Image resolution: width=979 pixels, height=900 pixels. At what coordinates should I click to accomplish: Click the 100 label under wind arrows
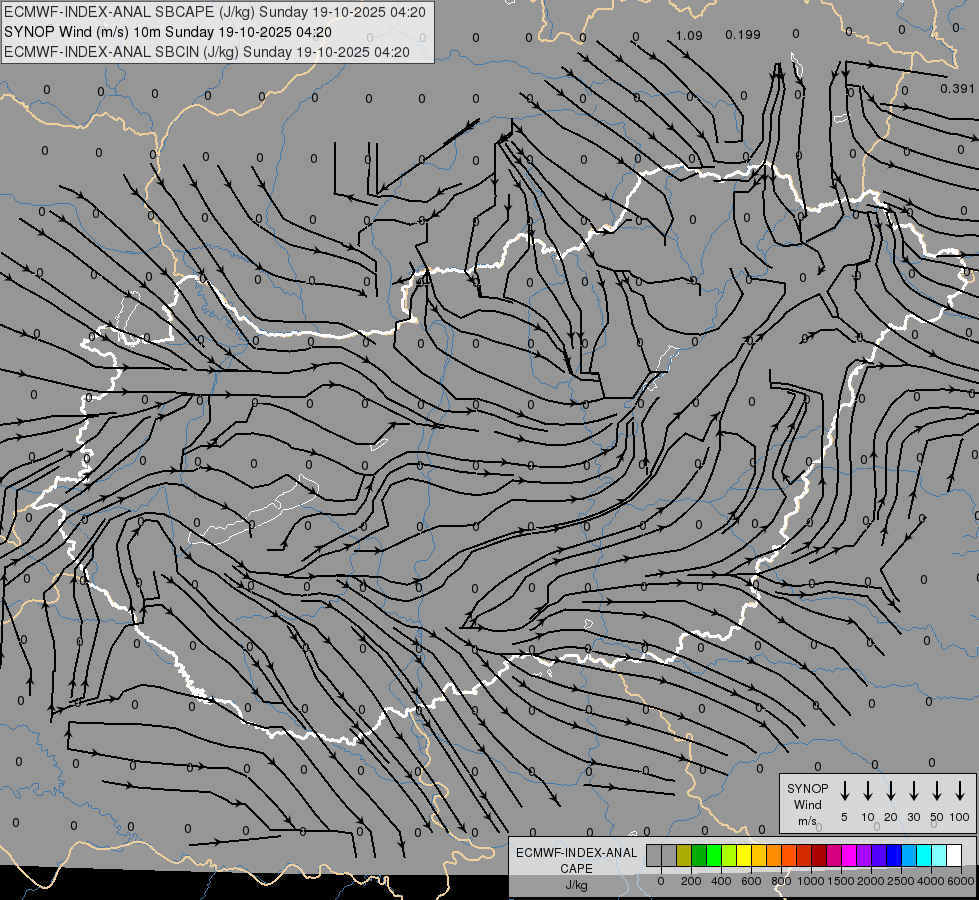959,817
